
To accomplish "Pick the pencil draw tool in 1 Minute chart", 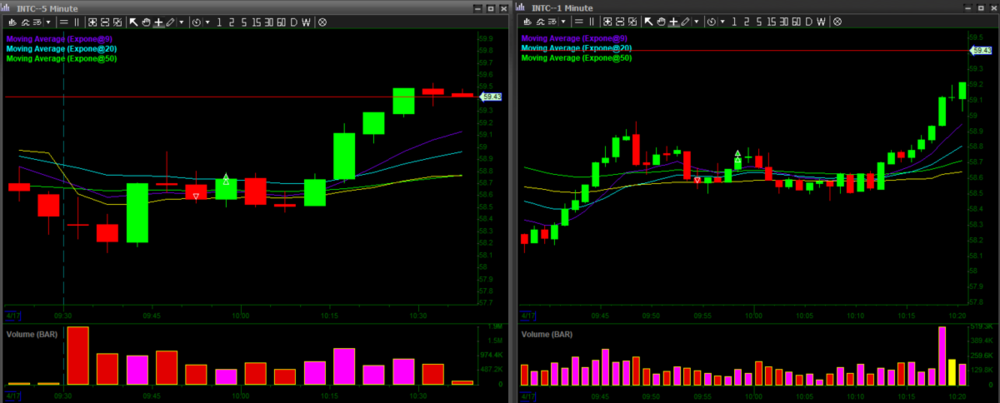I will pos(685,21).
